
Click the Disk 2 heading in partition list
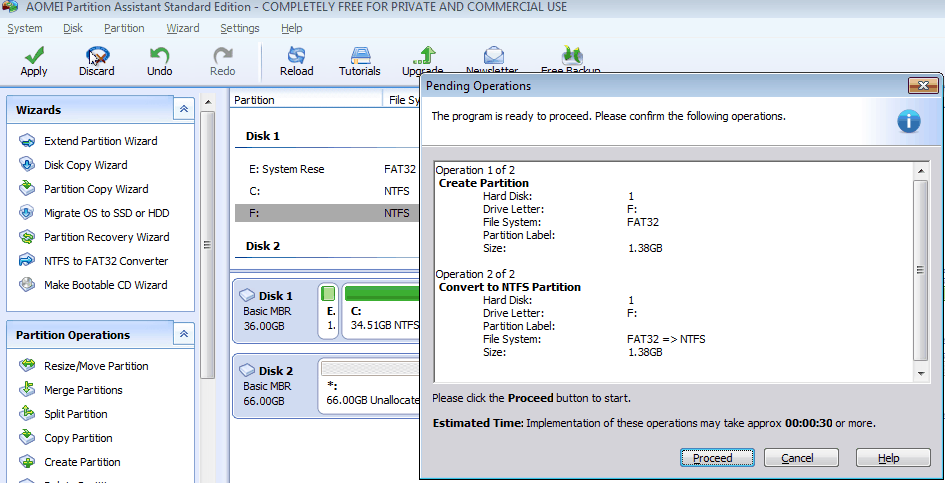263,246
